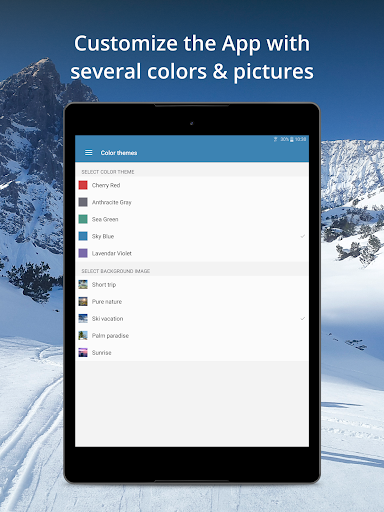
Task: Click the Short trip background thumbnail
Action: pos(83,284)
